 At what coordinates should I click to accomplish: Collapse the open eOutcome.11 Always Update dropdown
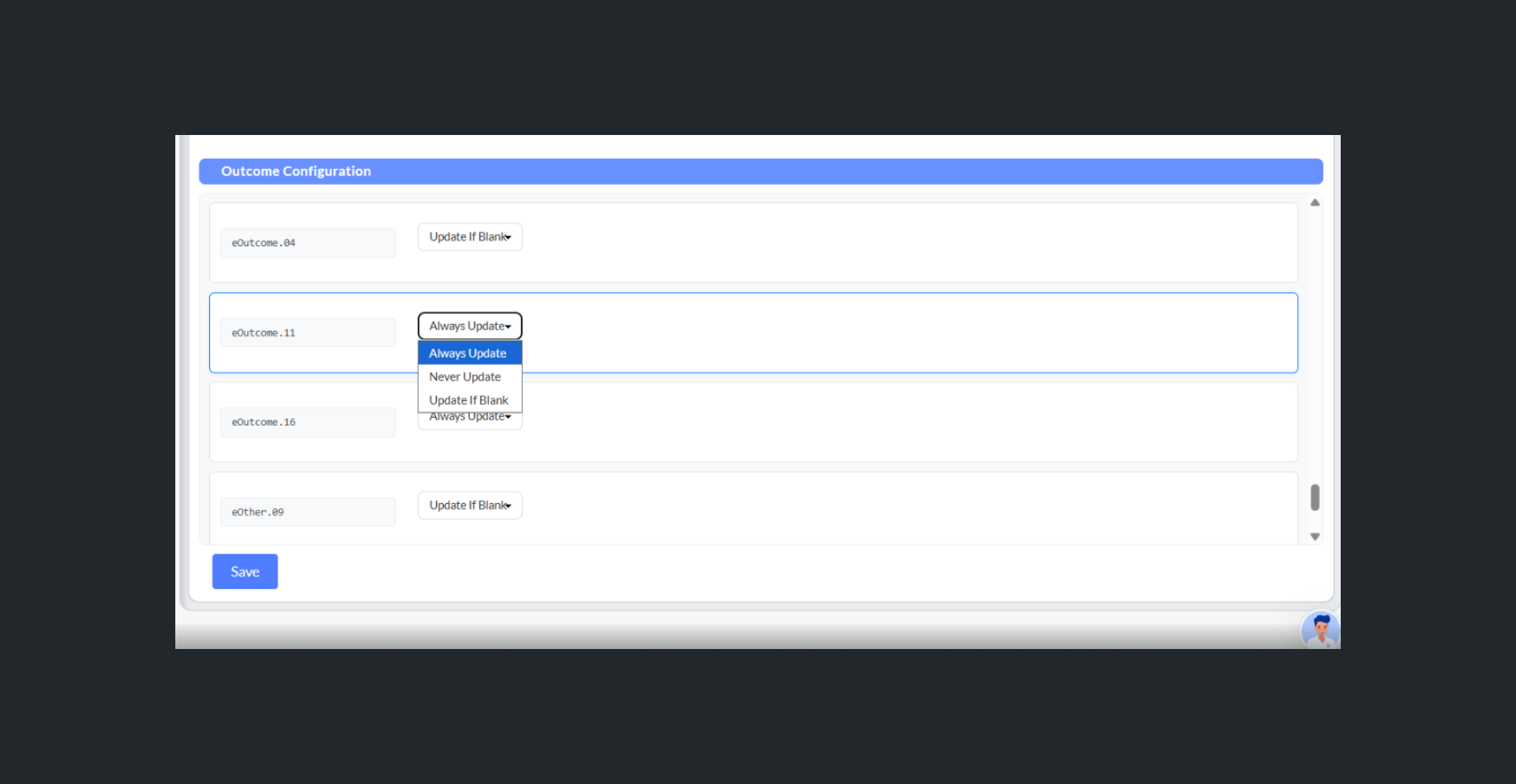tap(470, 326)
